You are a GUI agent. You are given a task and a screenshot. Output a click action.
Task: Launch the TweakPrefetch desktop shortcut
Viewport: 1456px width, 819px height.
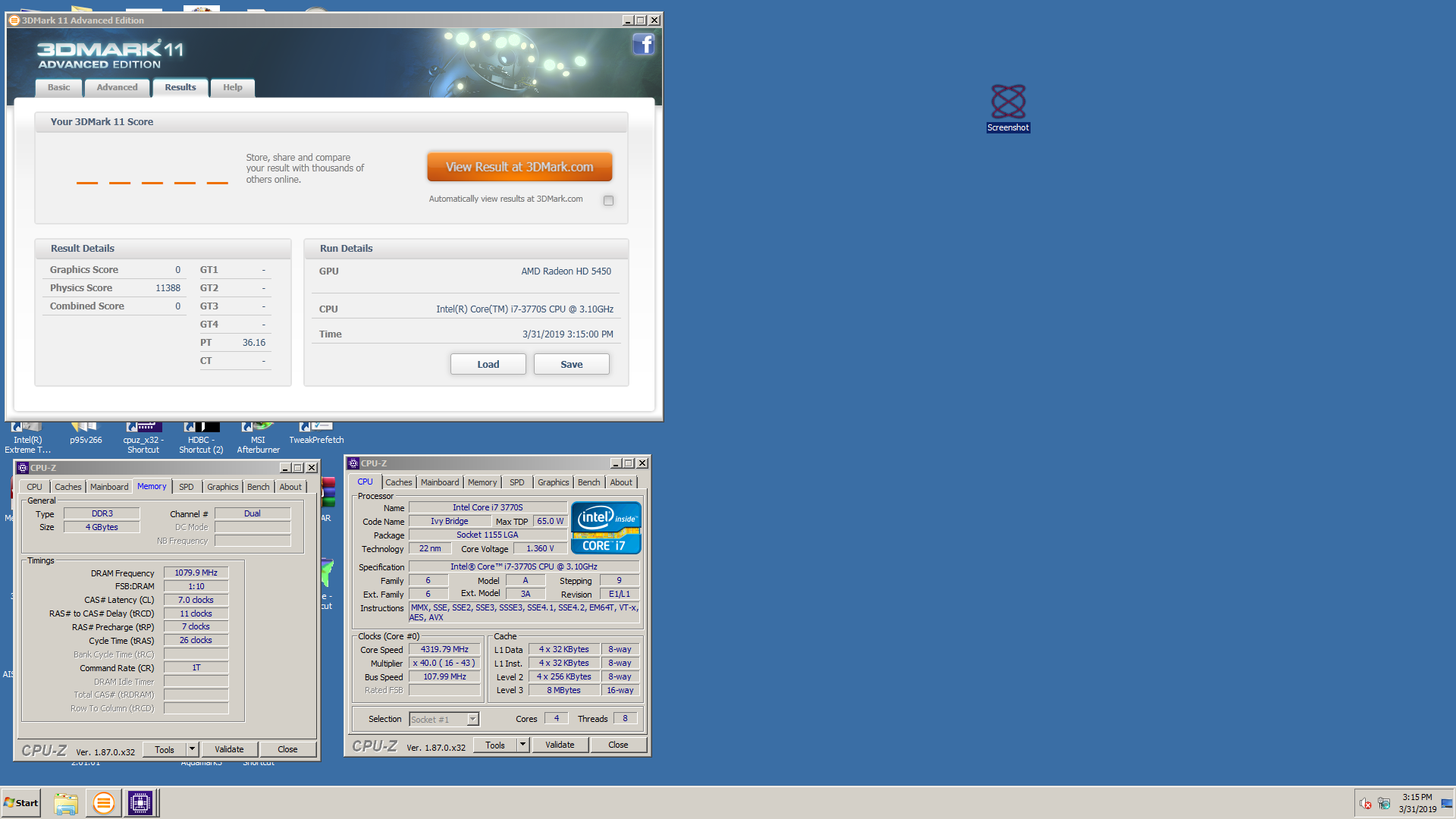[316, 434]
